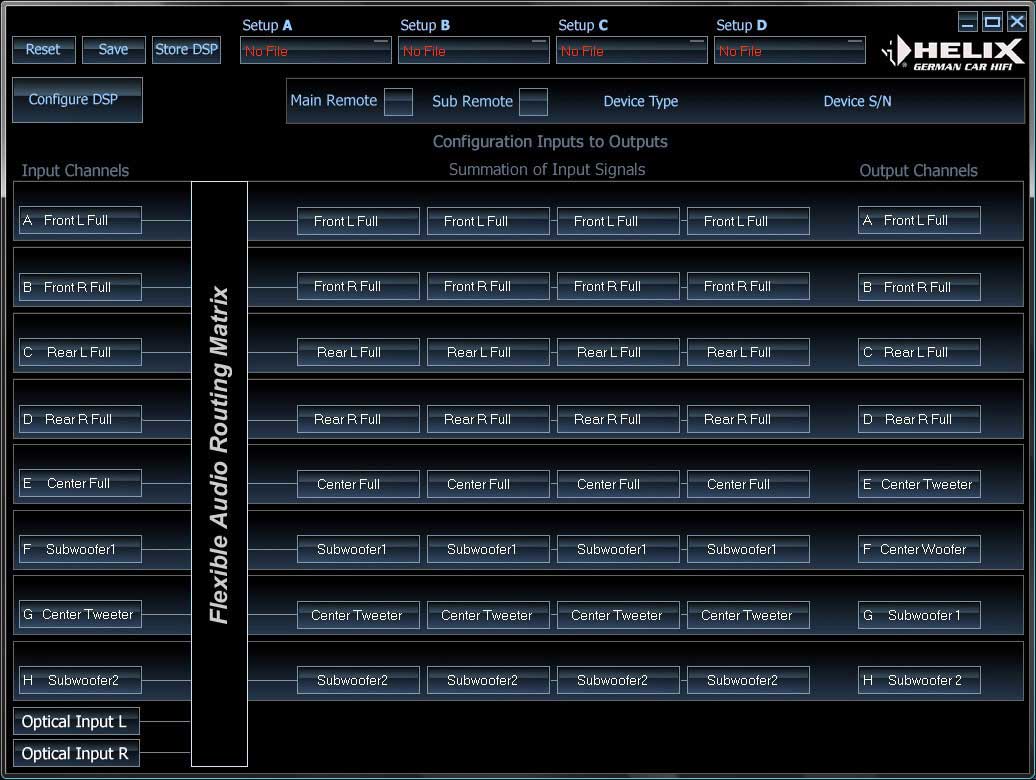Close the DSP software window
1036x780 pixels.
coord(1016,22)
